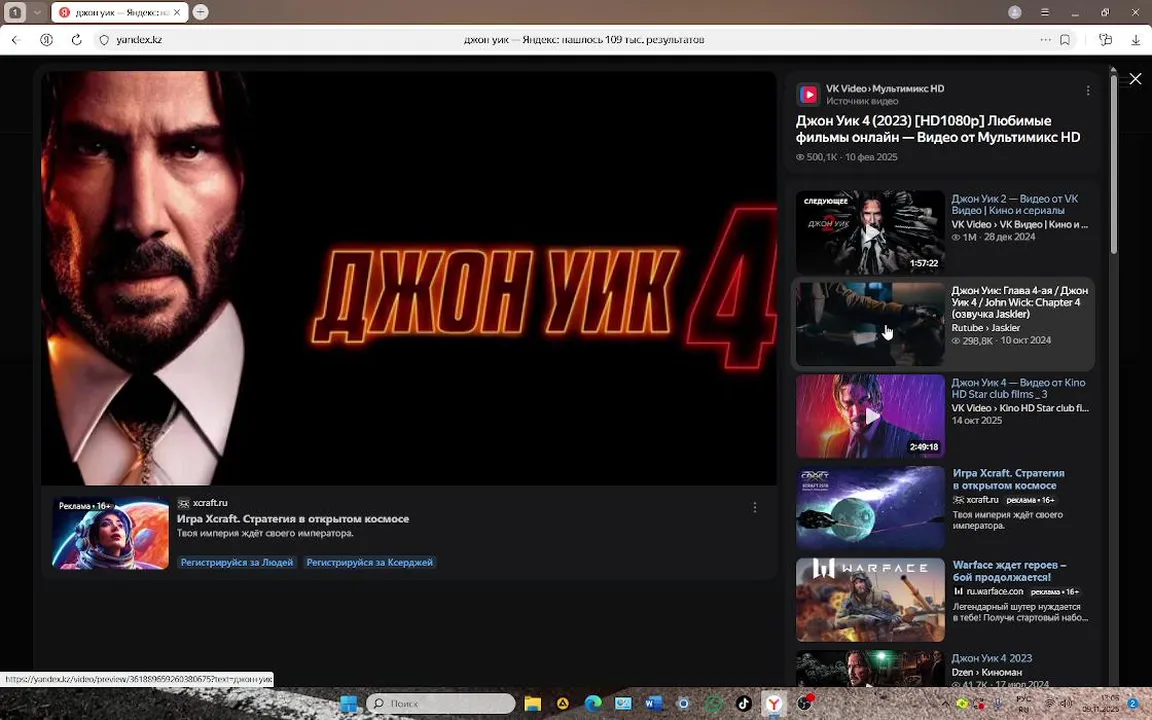Open the VK Video source logo

[x=808, y=94]
